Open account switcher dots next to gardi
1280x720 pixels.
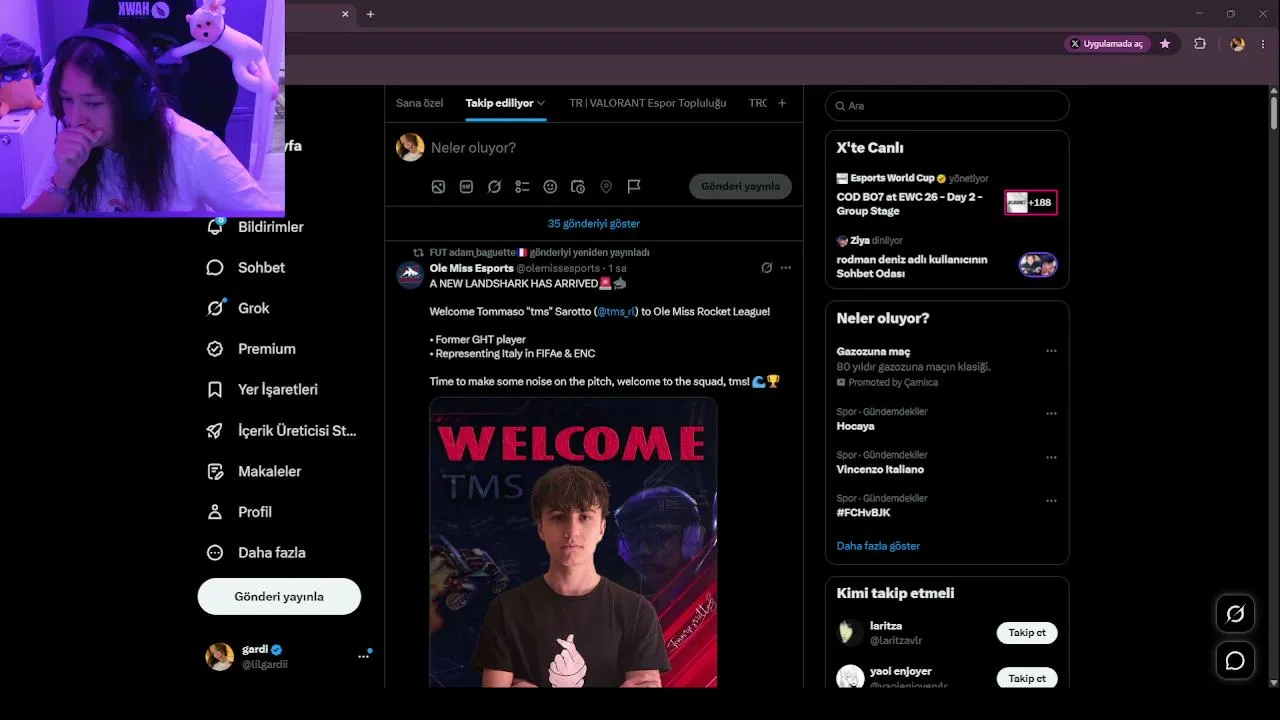click(363, 656)
